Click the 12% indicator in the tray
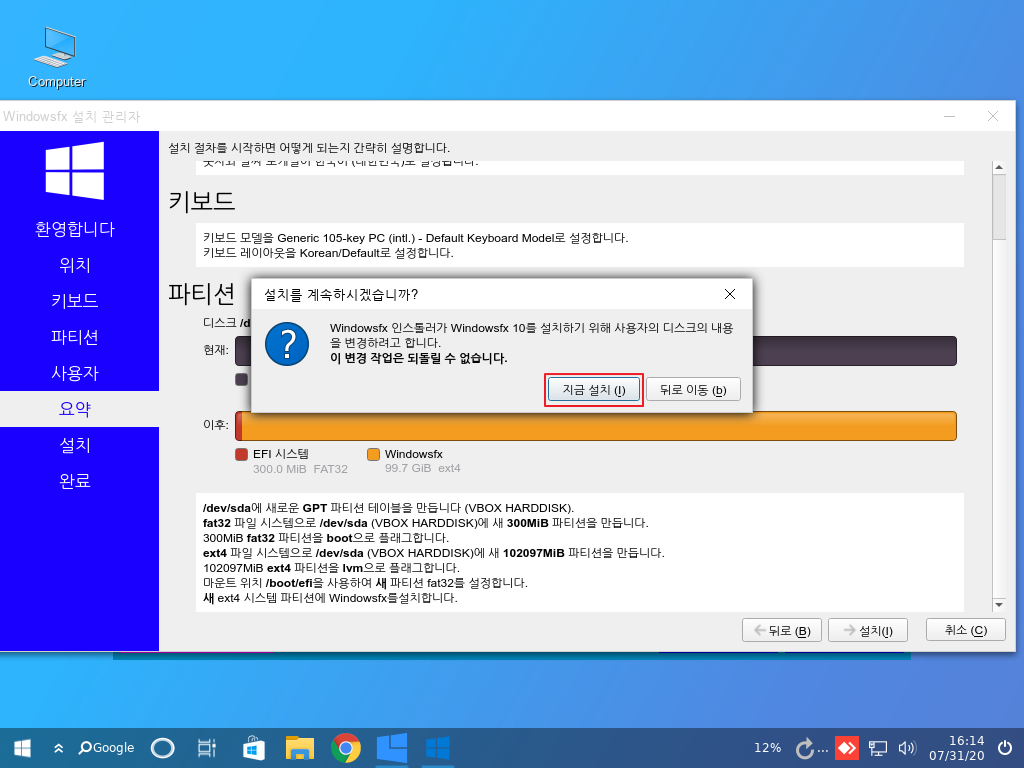Viewport: 1024px width, 768px height. [x=767, y=748]
